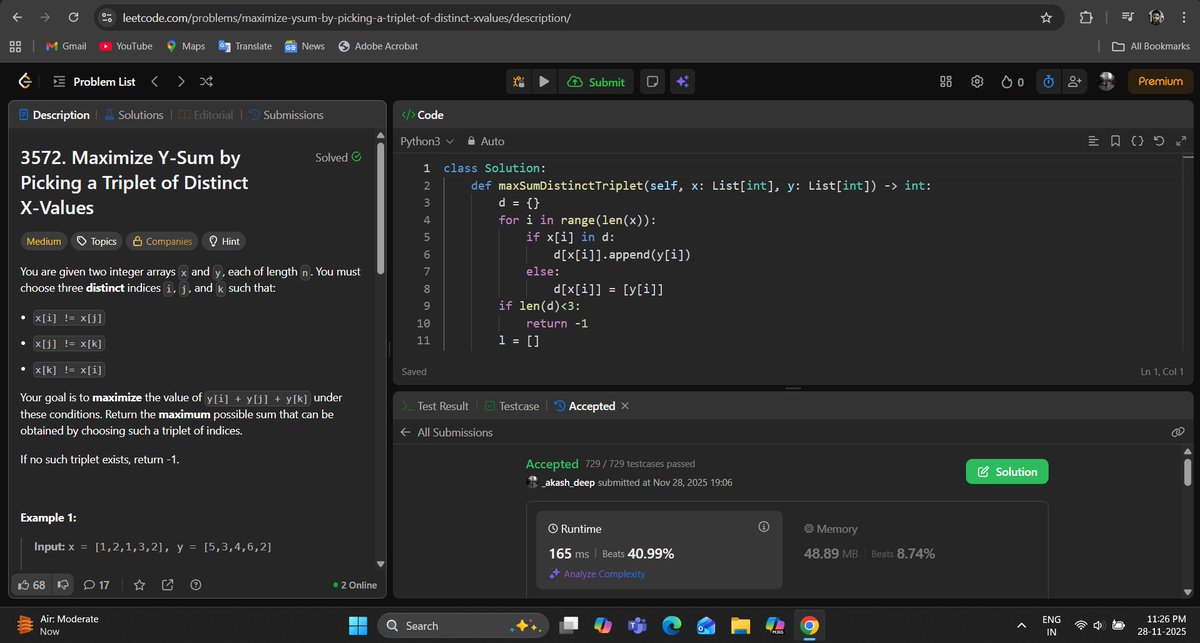Toggle the Auto lock setting
This screenshot has width=1200, height=643.
coord(485,142)
